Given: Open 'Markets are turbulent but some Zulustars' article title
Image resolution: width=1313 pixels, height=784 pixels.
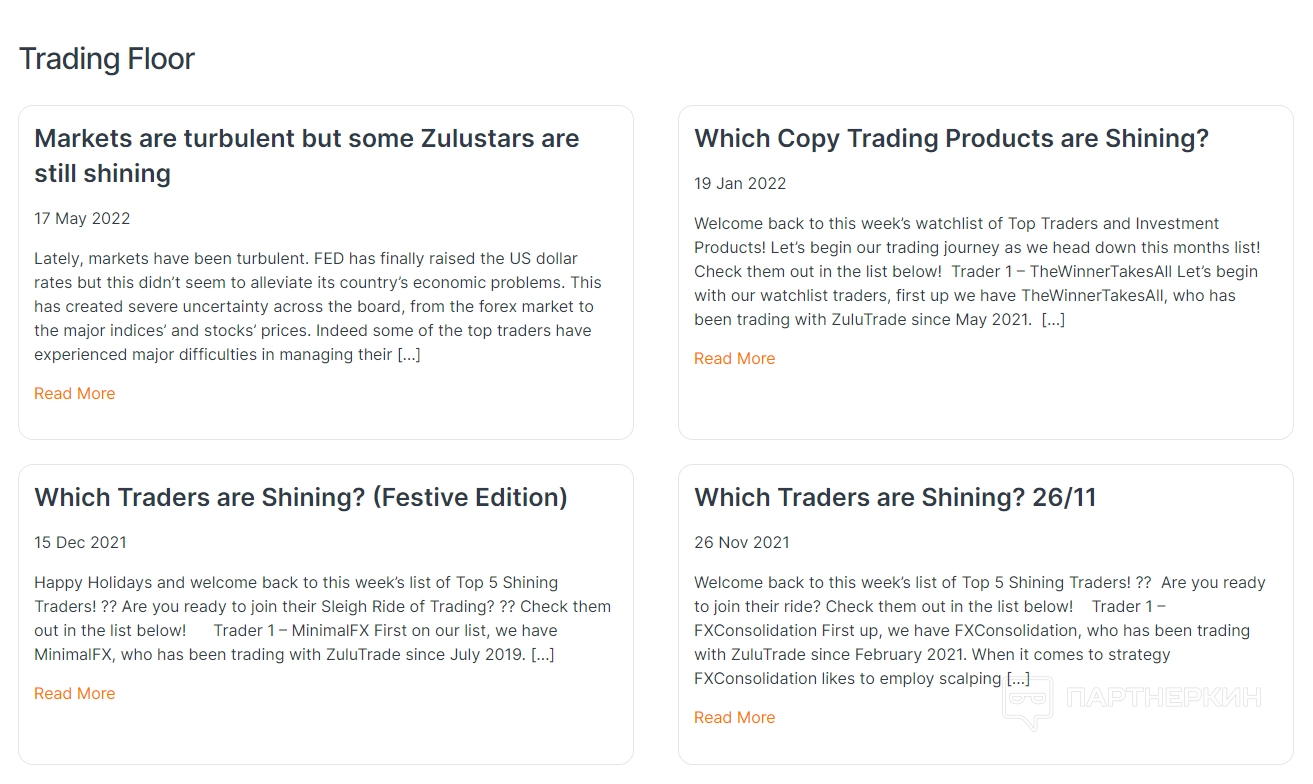Looking at the screenshot, I should point(306,155).
